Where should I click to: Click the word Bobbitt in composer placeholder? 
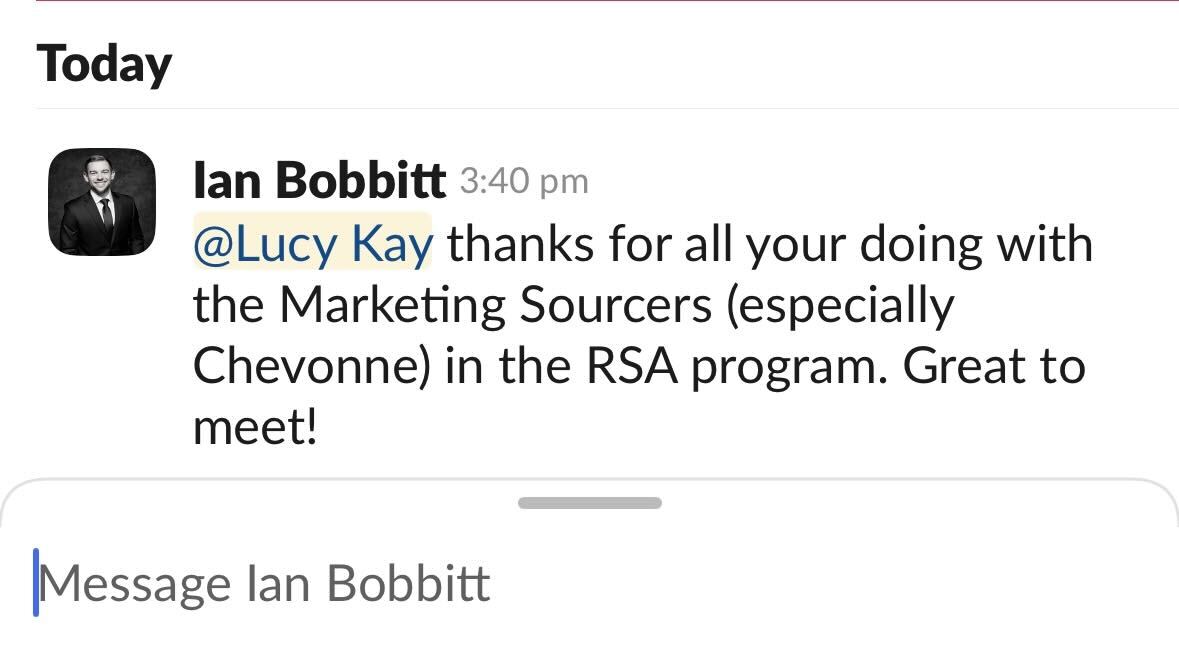click(408, 584)
